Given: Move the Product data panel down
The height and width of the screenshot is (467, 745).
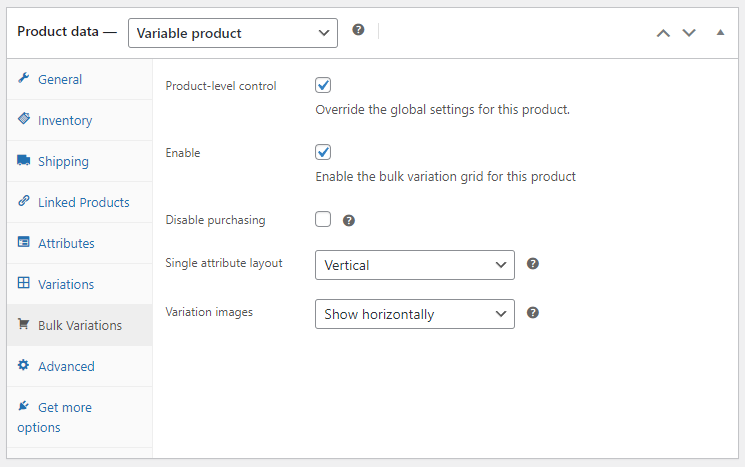Looking at the screenshot, I should click(x=689, y=33).
